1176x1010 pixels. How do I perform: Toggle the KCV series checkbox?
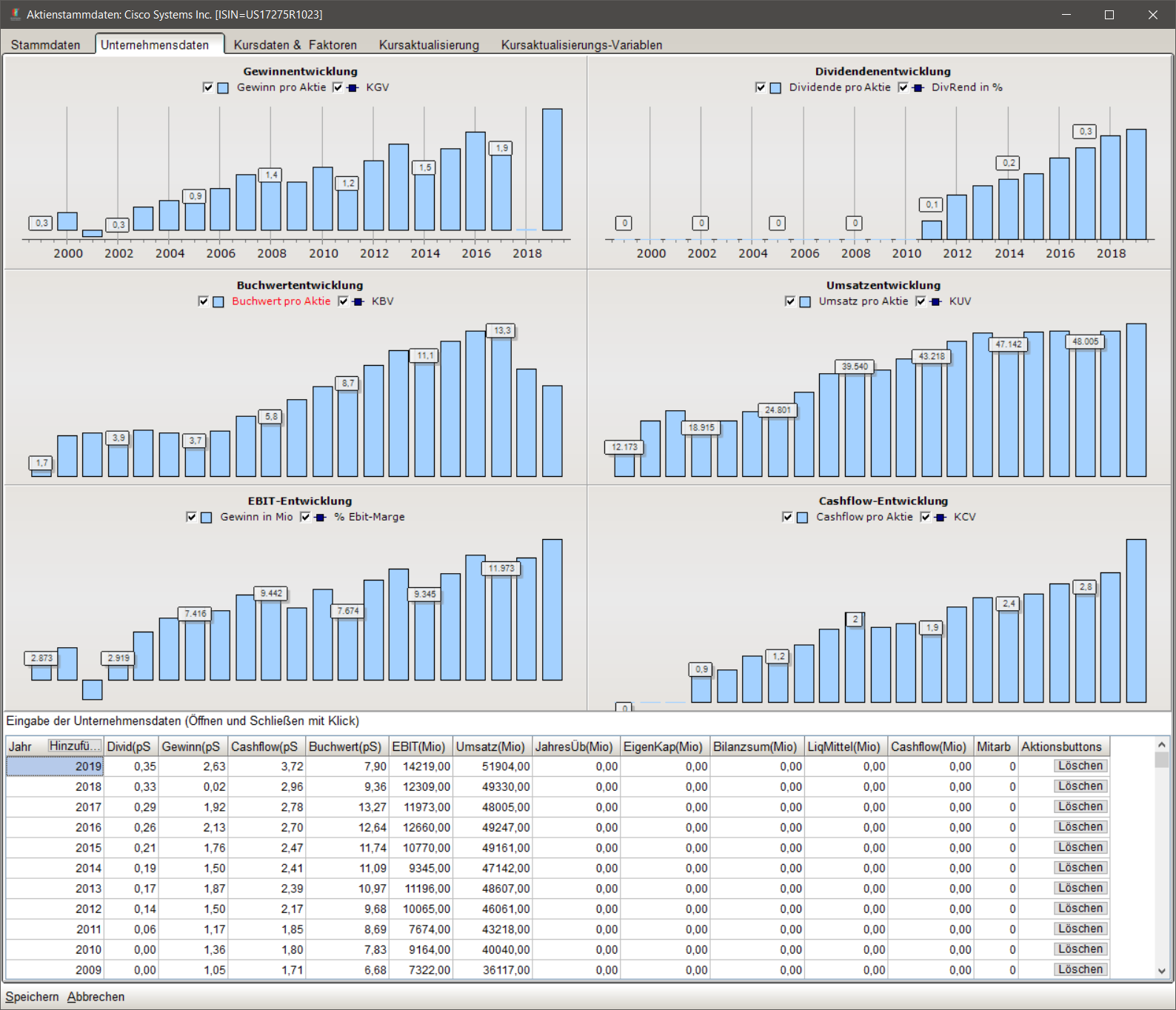point(925,517)
